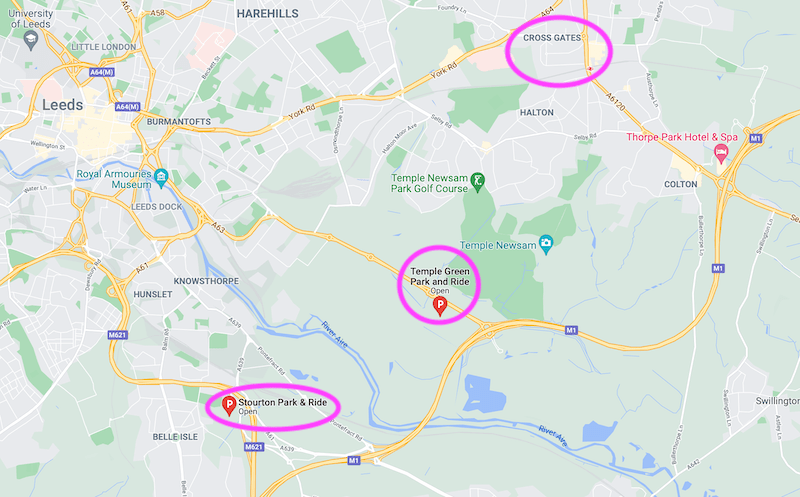
Task: Select the A64(M) road badge near Little London
Action: (x=101, y=72)
